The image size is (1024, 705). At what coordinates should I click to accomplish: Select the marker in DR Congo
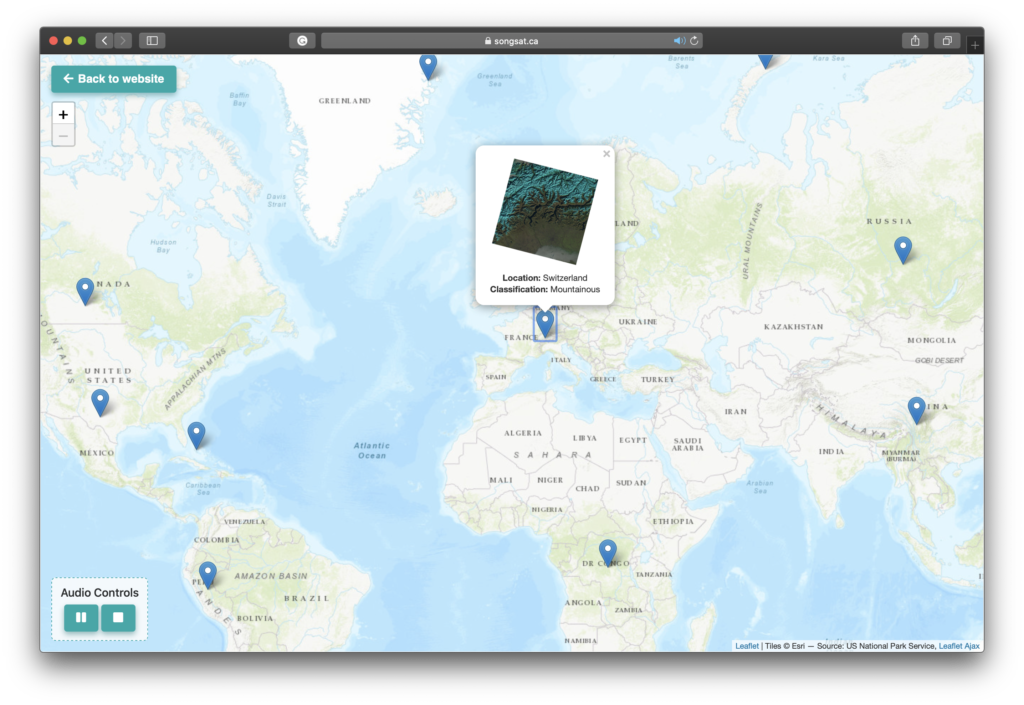(608, 551)
